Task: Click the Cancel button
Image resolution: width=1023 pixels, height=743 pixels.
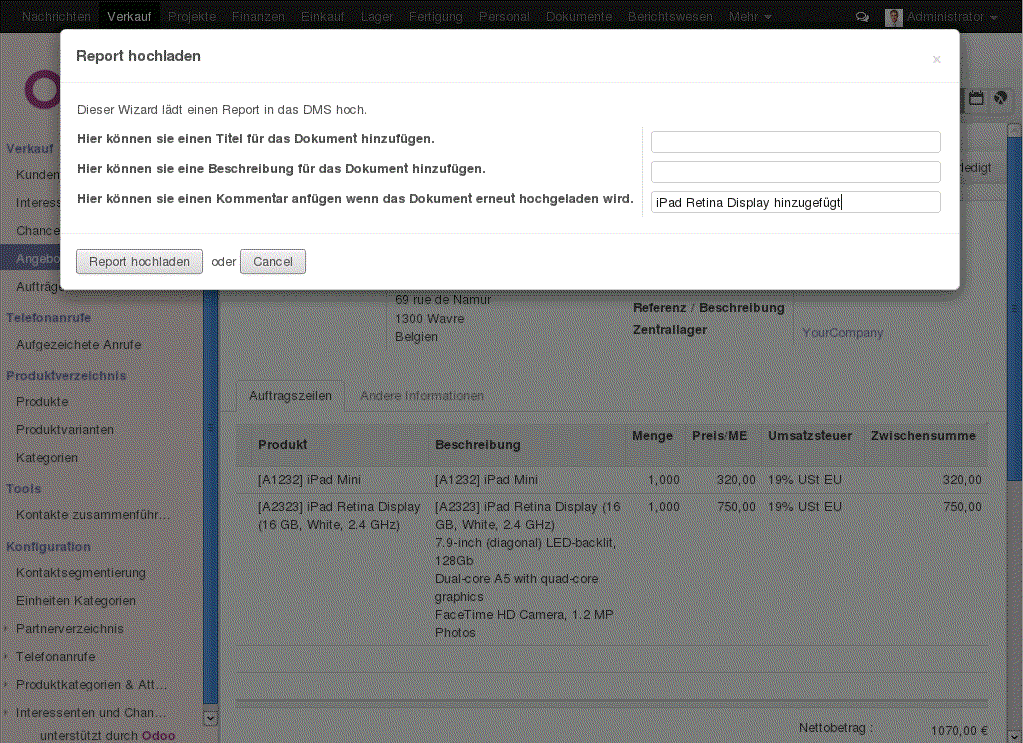Action: coord(273,262)
